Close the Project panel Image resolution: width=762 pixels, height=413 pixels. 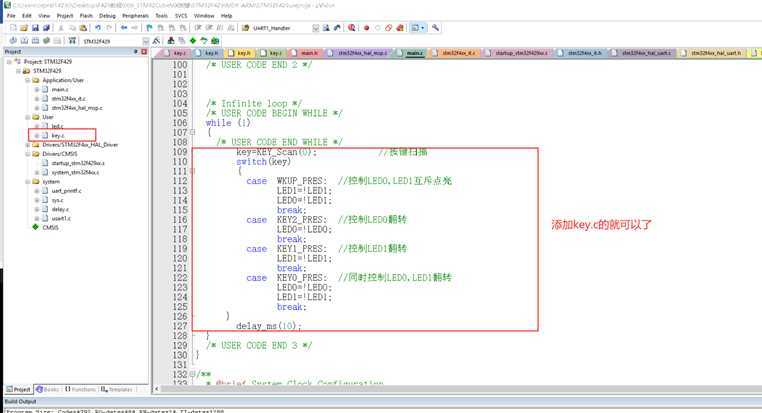click(144, 52)
